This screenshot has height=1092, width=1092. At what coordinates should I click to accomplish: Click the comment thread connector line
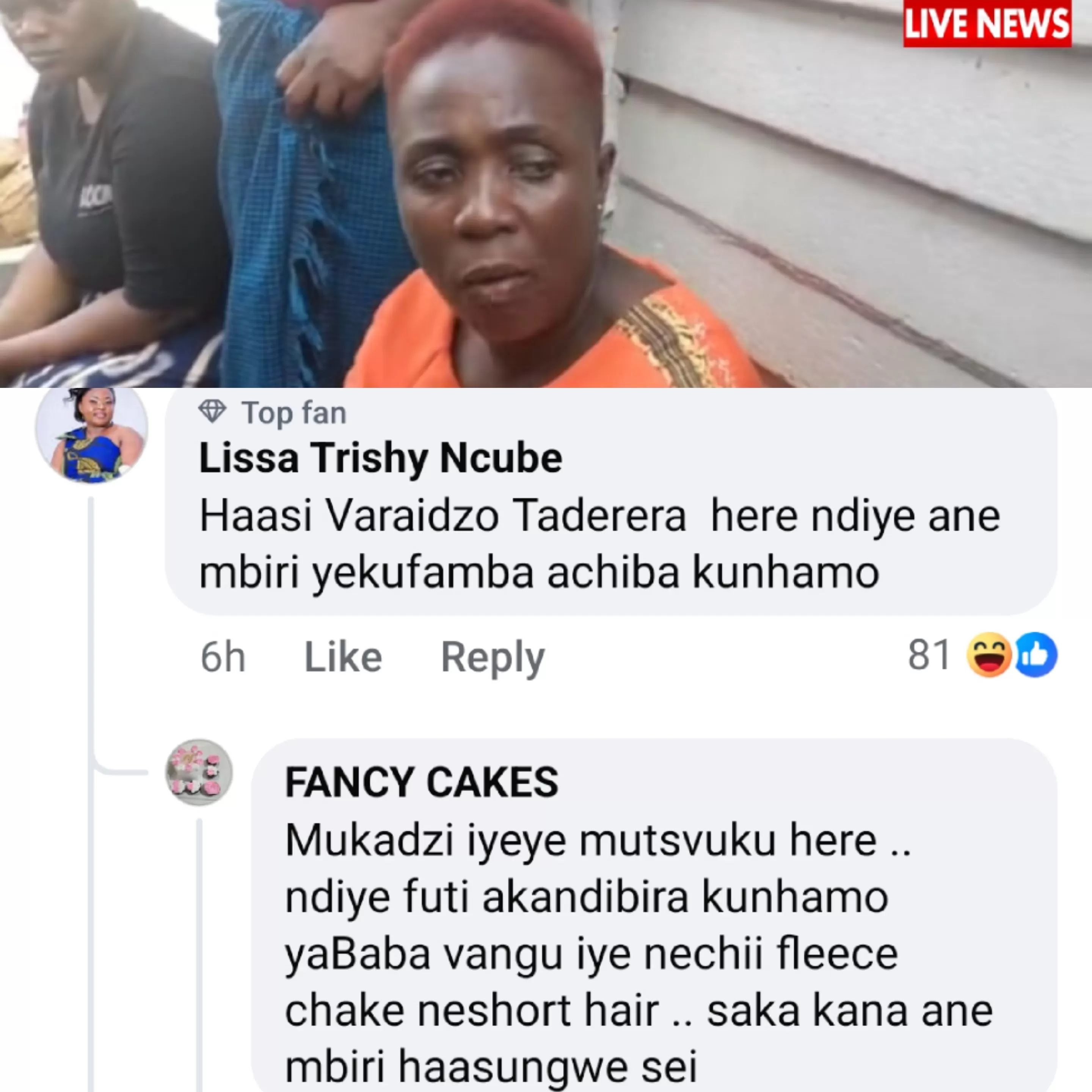91,791
